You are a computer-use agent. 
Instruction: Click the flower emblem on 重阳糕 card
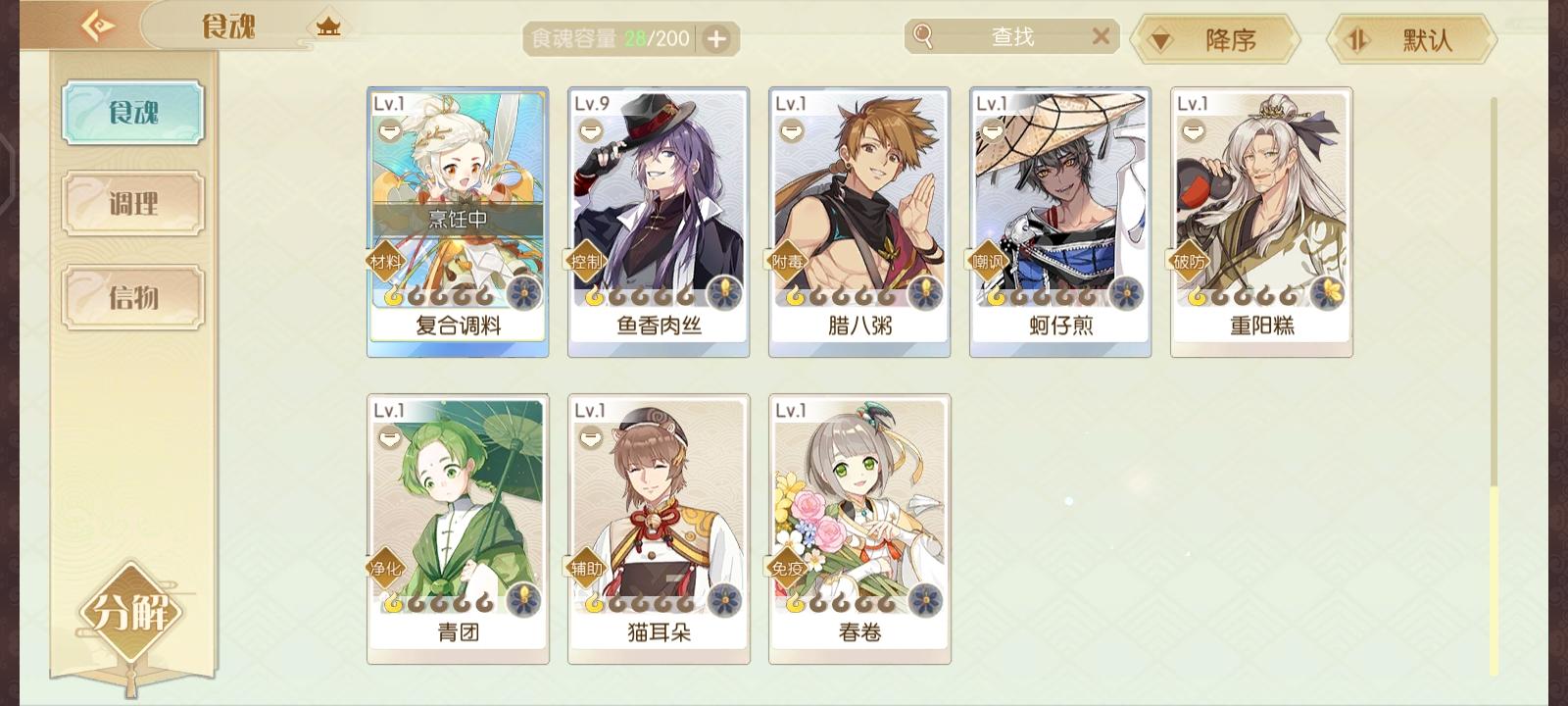point(1327,293)
